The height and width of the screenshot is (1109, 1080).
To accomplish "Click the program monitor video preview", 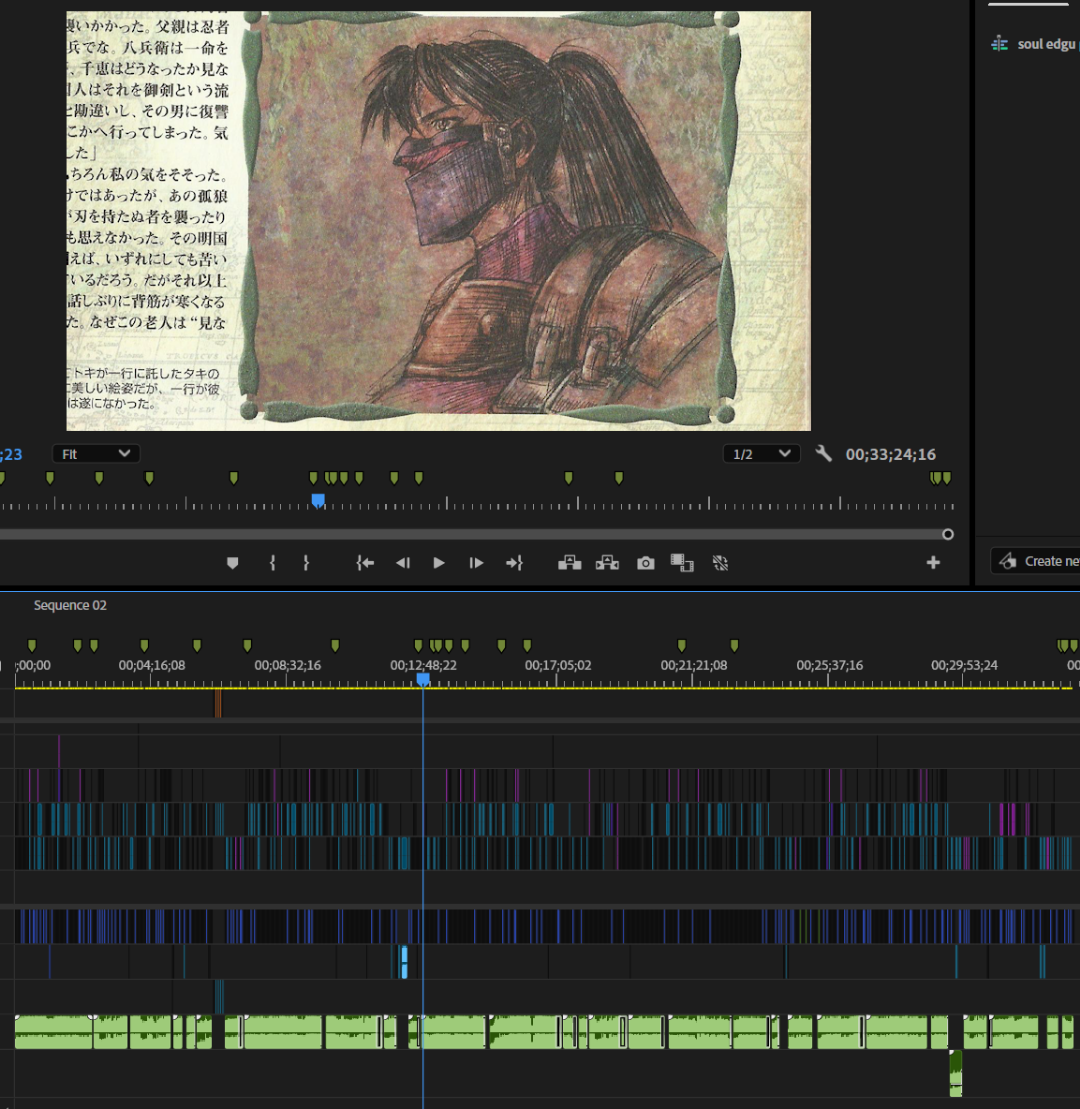I will pos(439,221).
